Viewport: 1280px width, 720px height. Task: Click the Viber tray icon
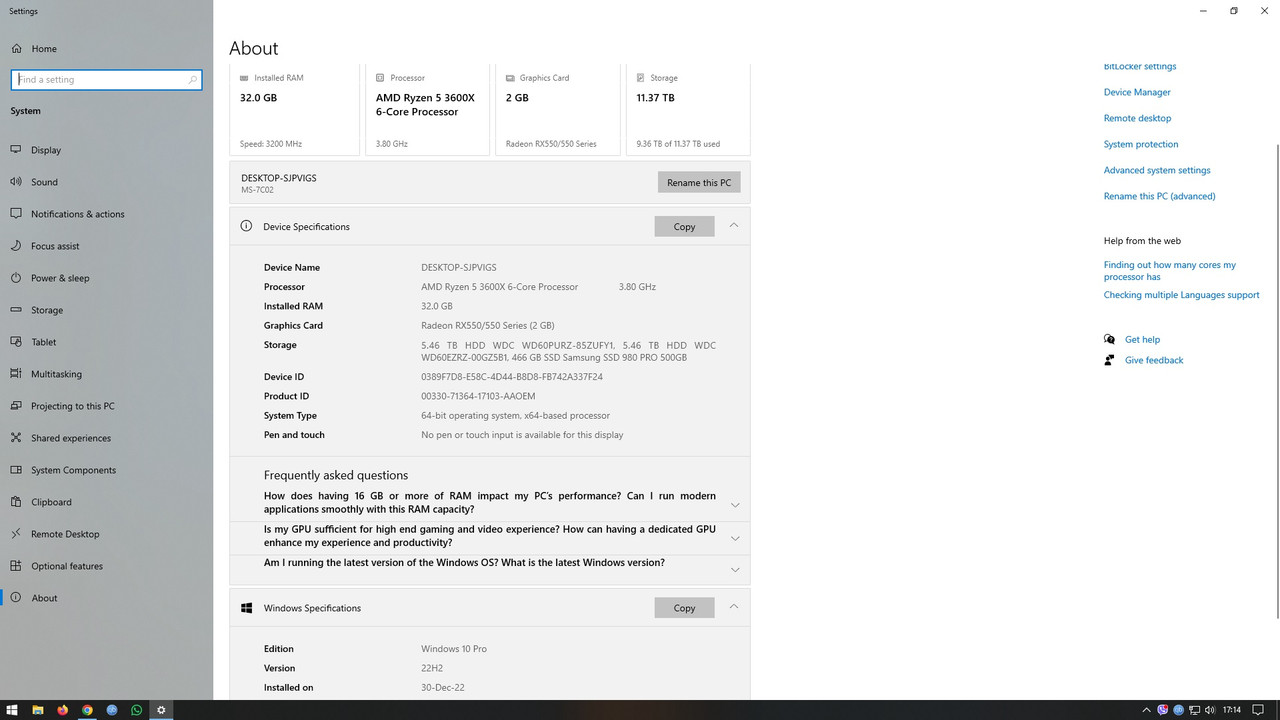[1163, 710]
